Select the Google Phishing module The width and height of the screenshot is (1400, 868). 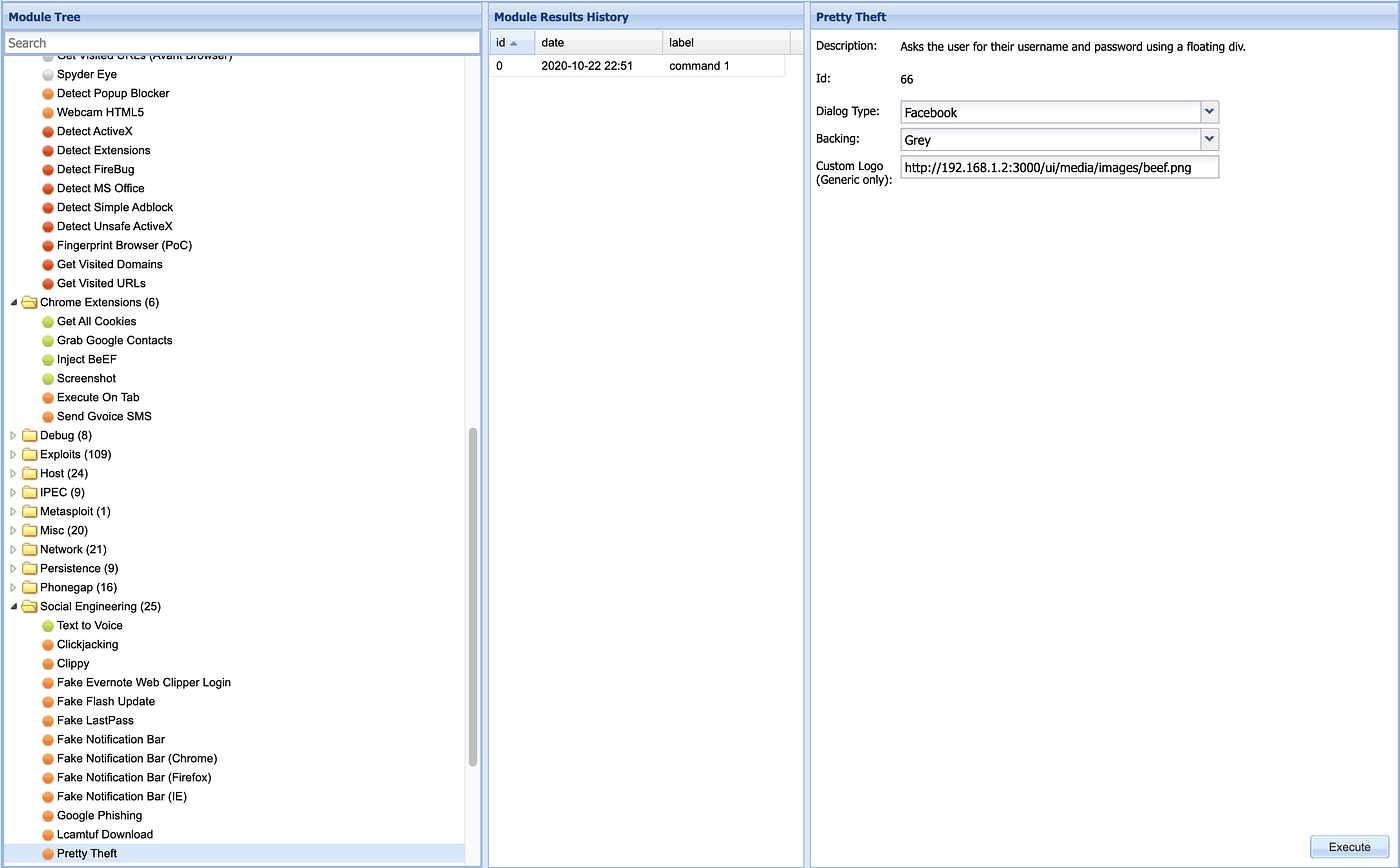99,815
